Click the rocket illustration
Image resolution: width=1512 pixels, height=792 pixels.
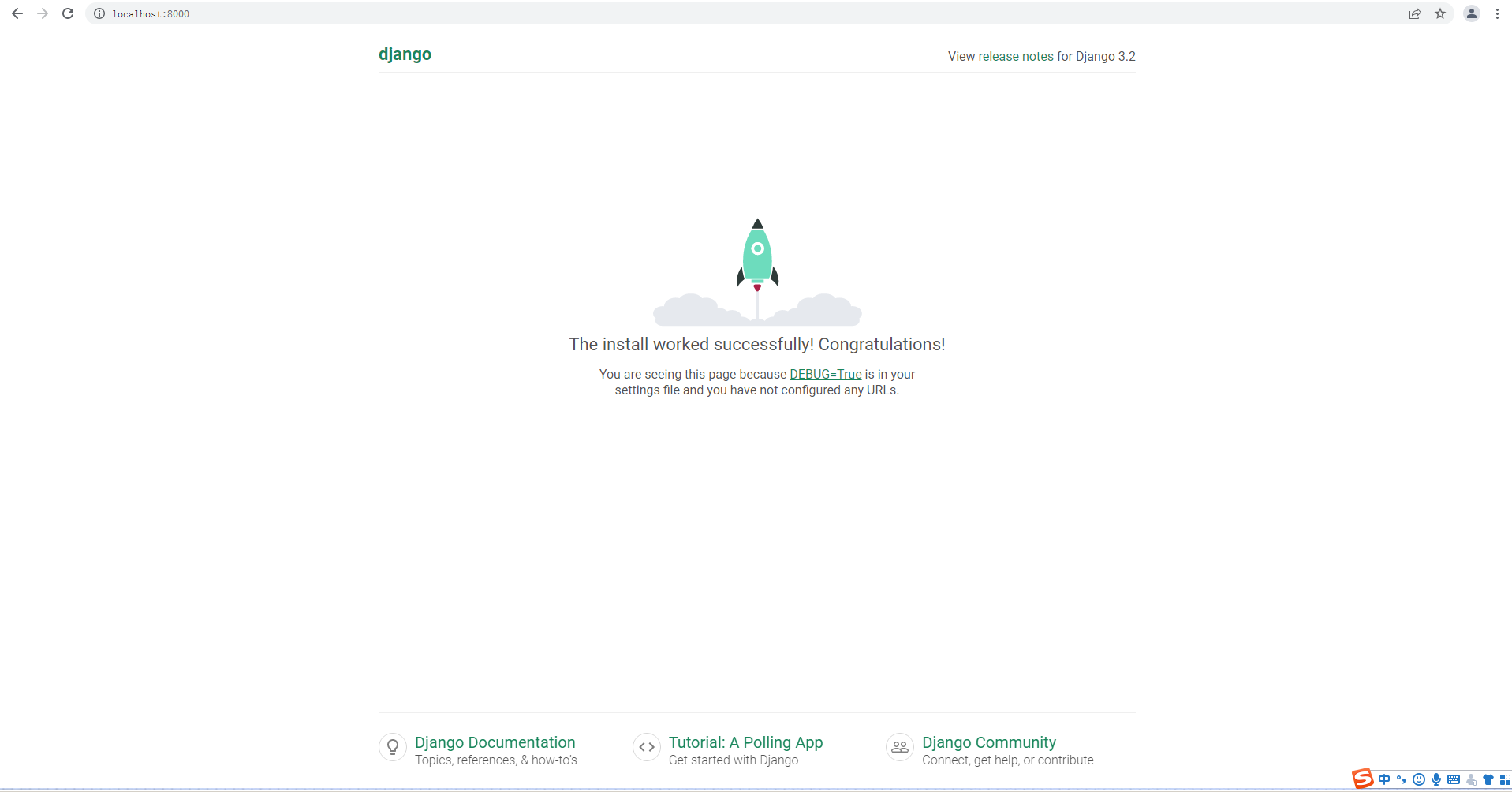[757, 271]
